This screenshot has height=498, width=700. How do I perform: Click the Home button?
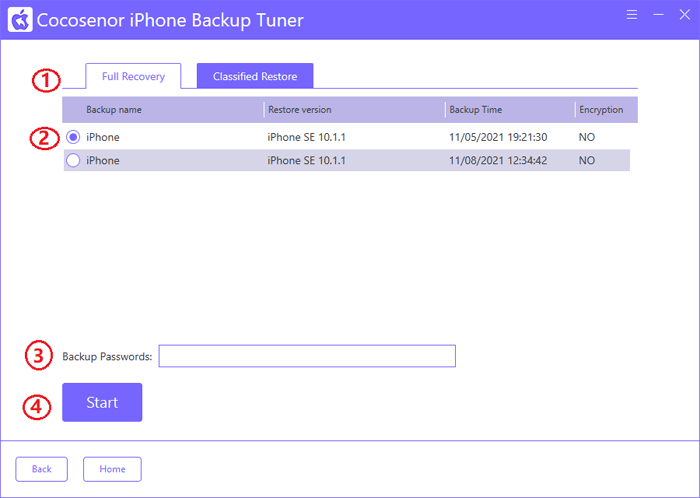click(112, 469)
